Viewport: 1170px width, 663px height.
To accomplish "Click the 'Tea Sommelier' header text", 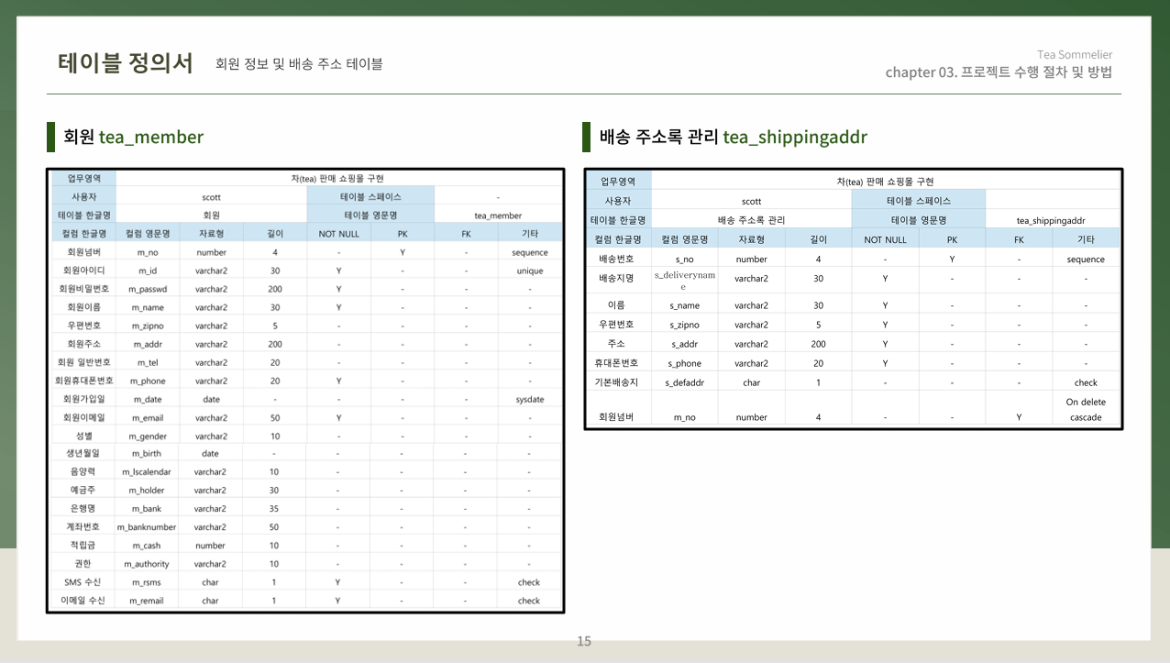I will click(1074, 54).
